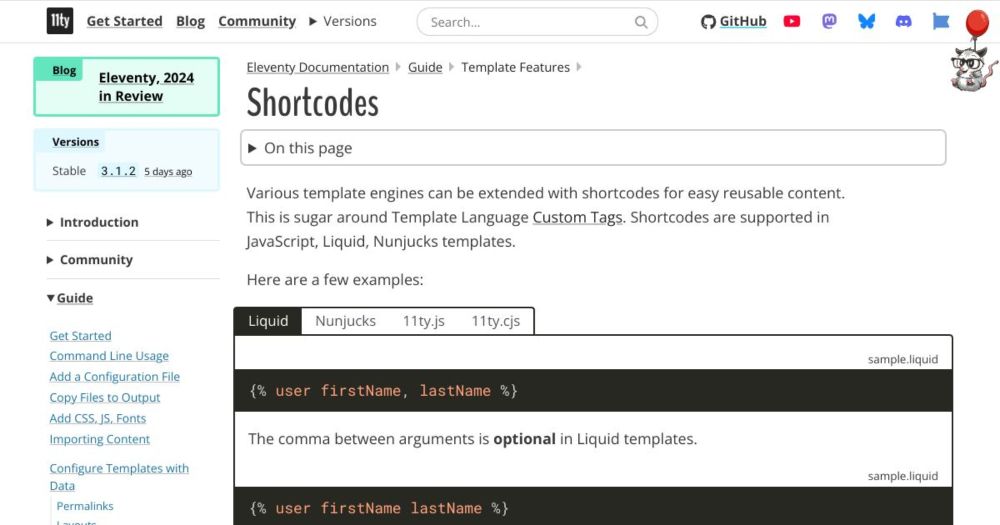
Task: Open Add CSS, JS, Fonts link
Action: click(x=98, y=418)
